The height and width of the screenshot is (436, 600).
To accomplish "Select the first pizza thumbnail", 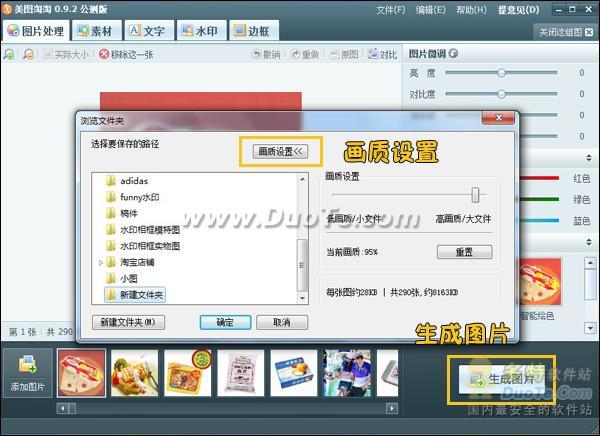I will [x=81, y=372].
